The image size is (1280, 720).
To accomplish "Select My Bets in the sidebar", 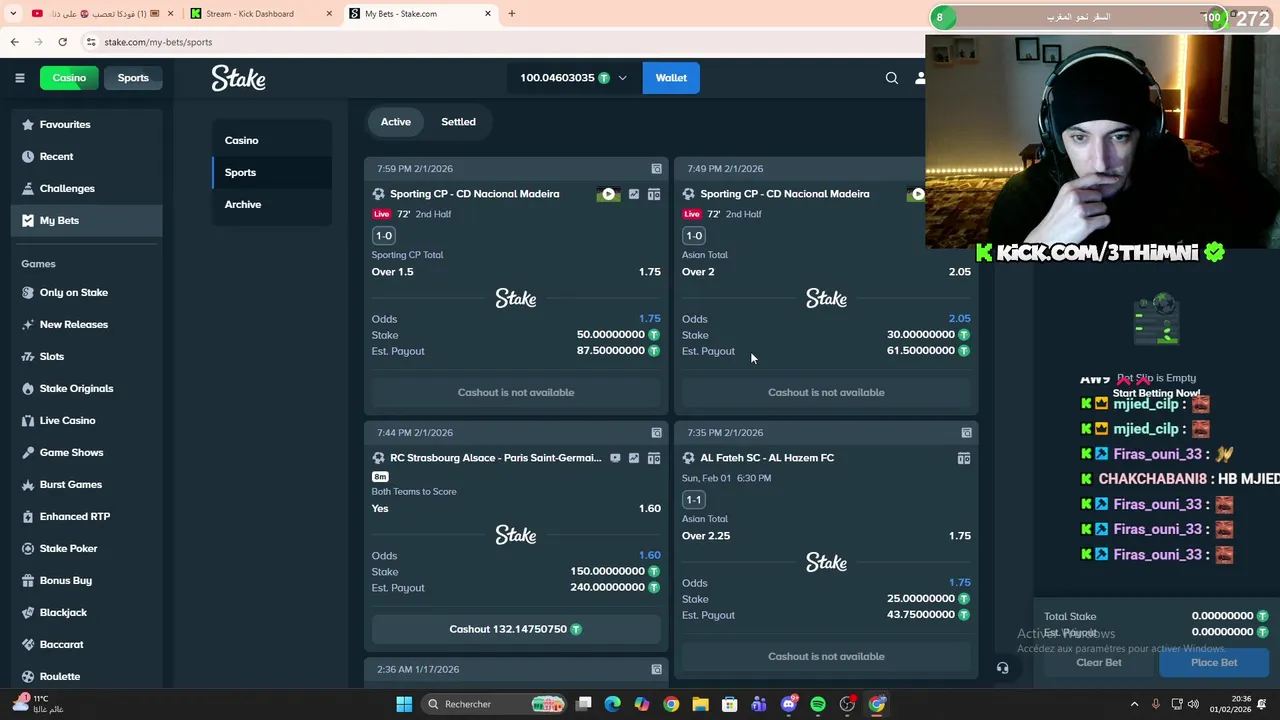I will (x=86, y=220).
